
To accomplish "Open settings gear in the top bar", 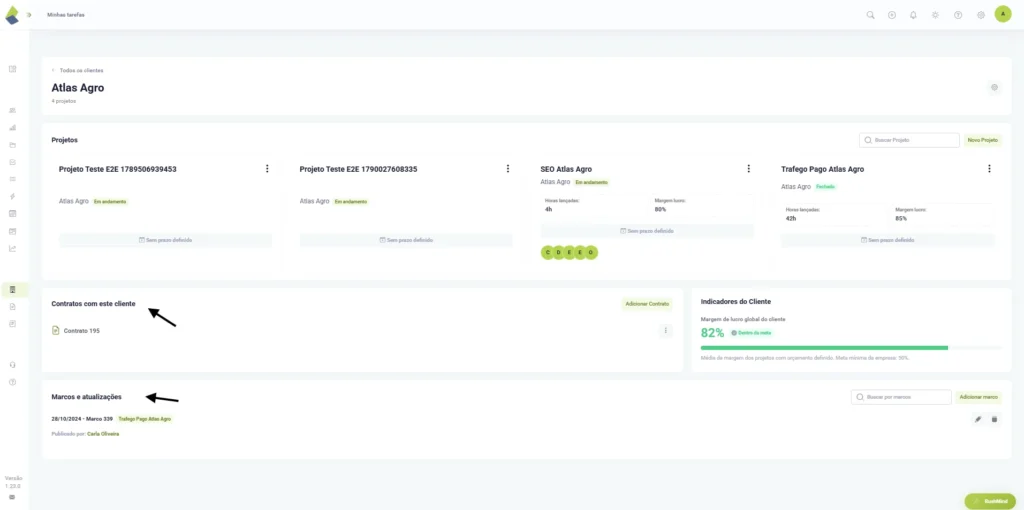I will click(x=980, y=15).
